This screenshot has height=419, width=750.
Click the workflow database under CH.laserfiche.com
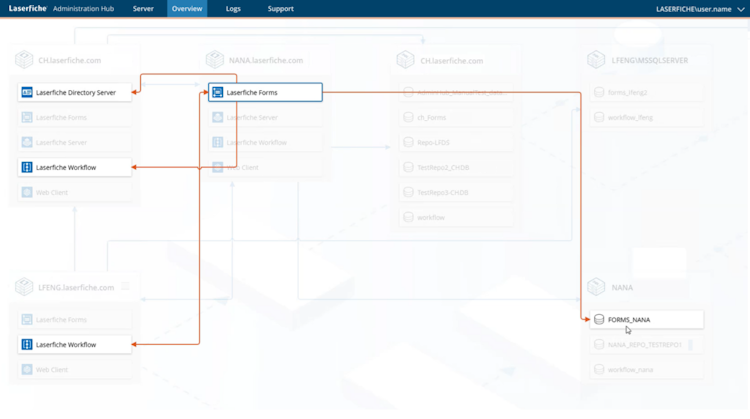click(456, 217)
